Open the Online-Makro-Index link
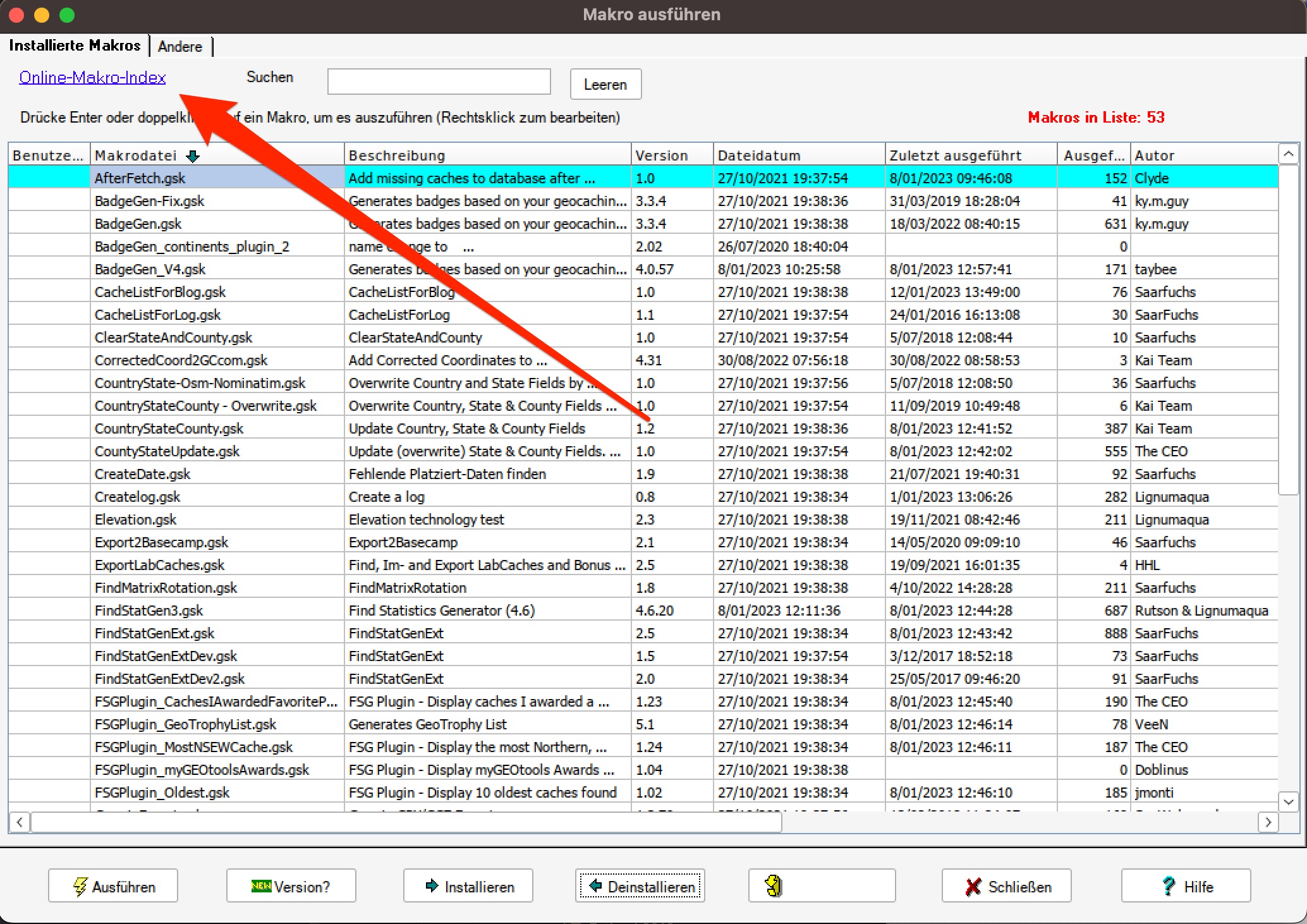The width and height of the screenshot is (1307, 924). tap(92, 77)
